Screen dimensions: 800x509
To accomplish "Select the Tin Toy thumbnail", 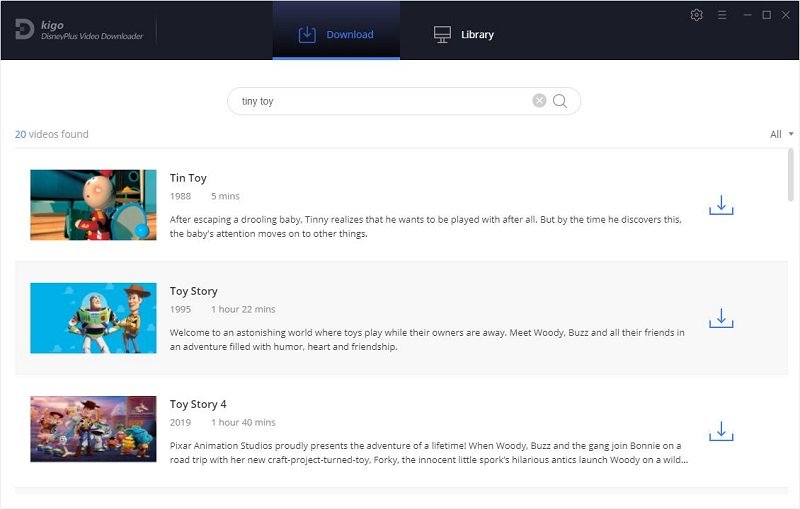I will (93, 205).
